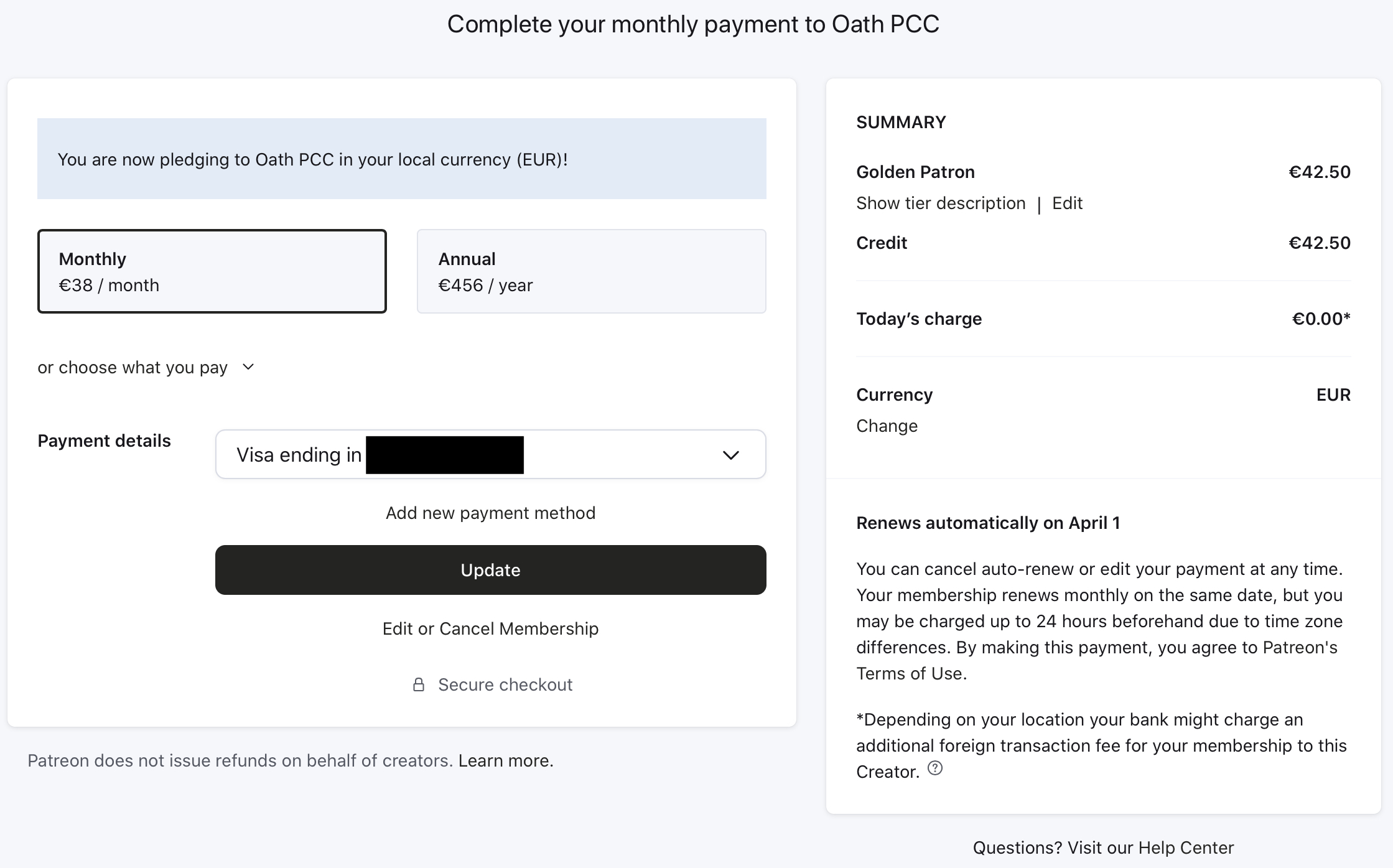Screen dimensions: 1393x868
Task: Click the question mark help icon after Creator
Action: point(934,768)
